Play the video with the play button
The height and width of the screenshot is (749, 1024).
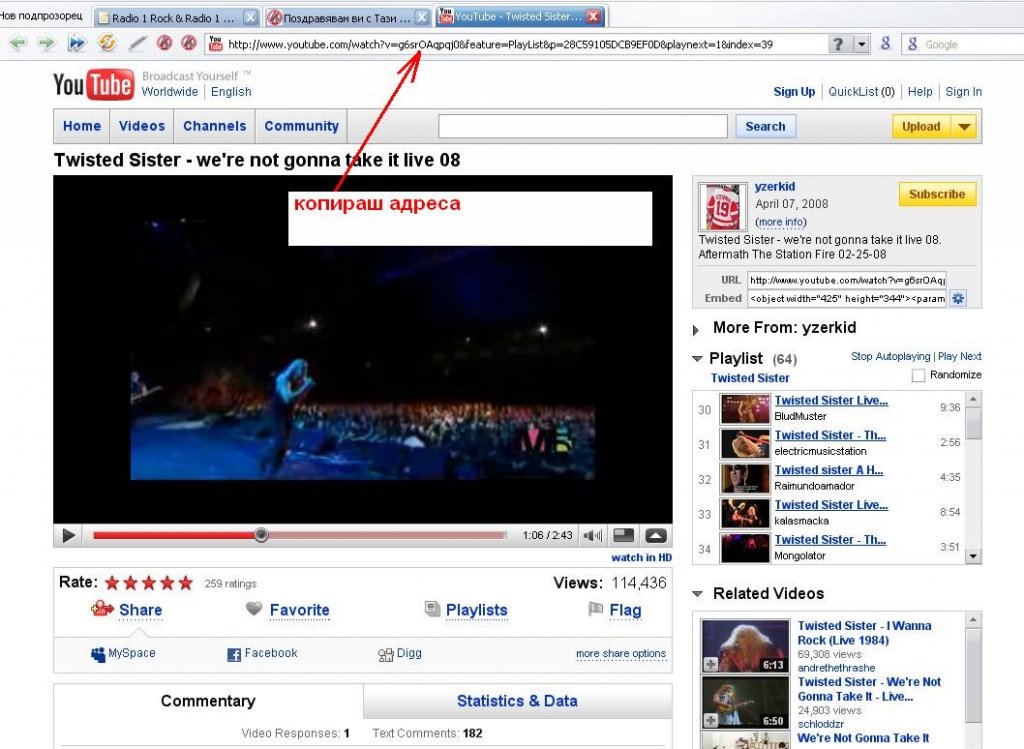point(68,535)
